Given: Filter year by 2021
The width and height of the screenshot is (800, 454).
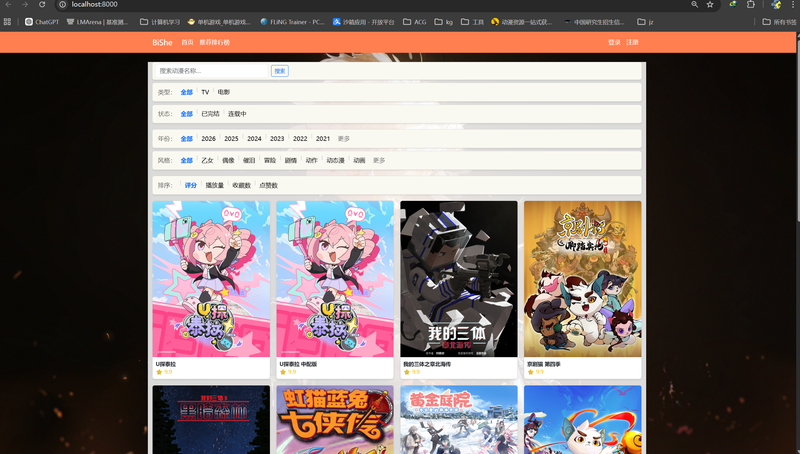Looking at the screenshot, I should (x=323, y=139).
